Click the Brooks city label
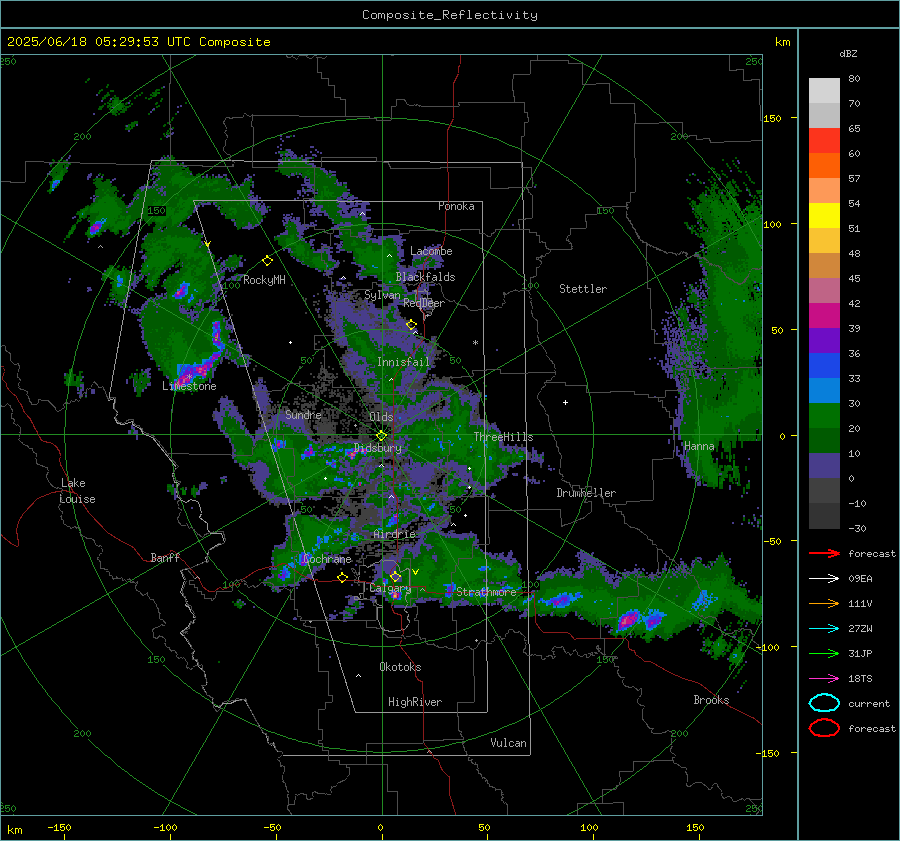 click(711, 700)
